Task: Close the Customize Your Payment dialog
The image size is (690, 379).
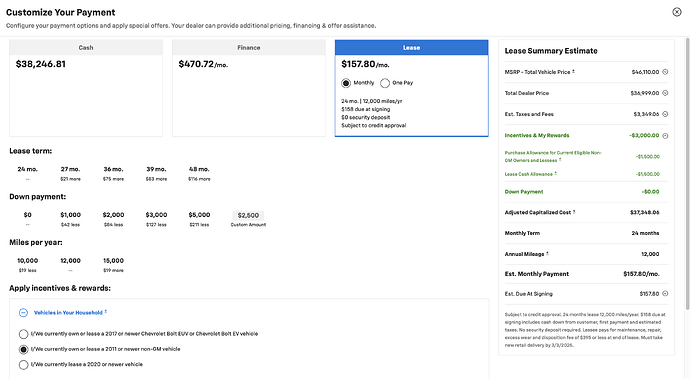Action: (x=677, y=12)
